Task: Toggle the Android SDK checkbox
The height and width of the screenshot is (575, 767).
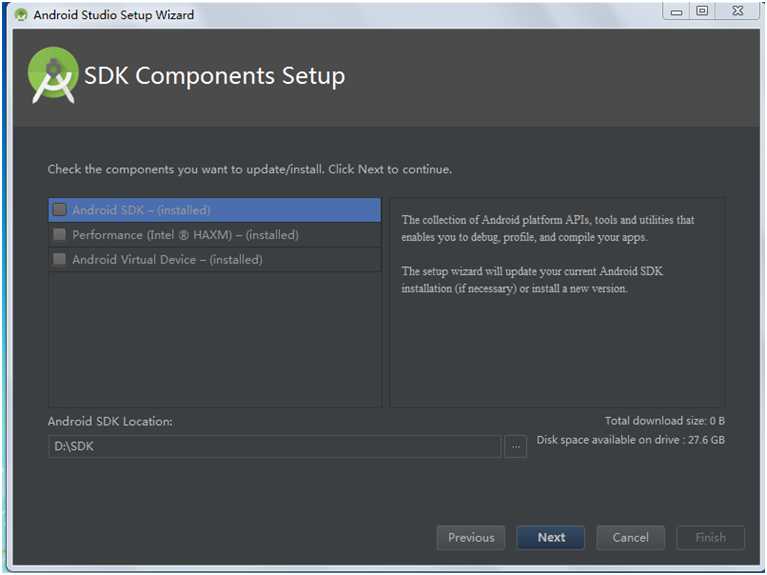Action: pos(60,210)
